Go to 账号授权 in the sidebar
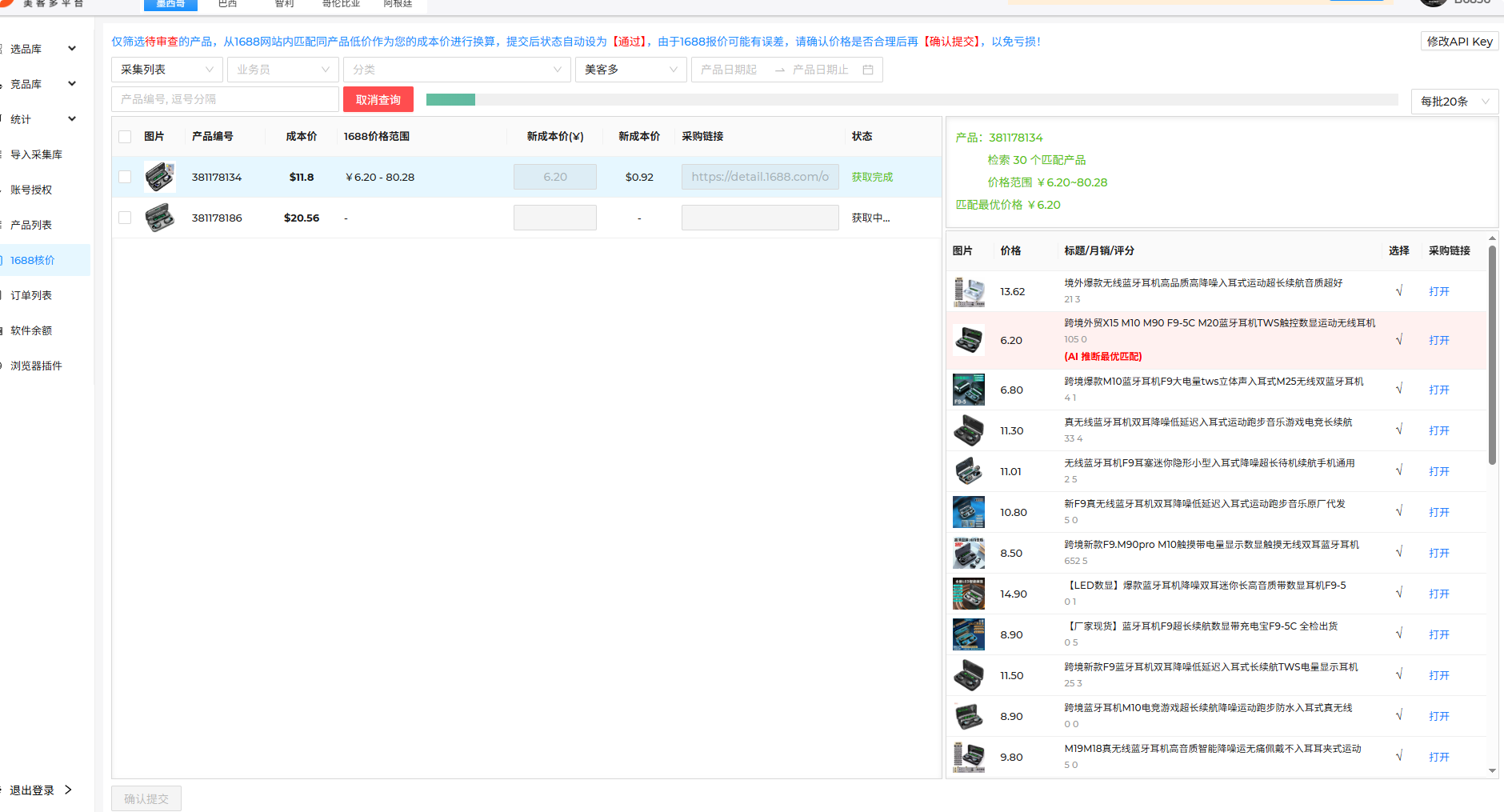Image resolution: width=1504 pixels, height=812 pixels. coord(31,190)
